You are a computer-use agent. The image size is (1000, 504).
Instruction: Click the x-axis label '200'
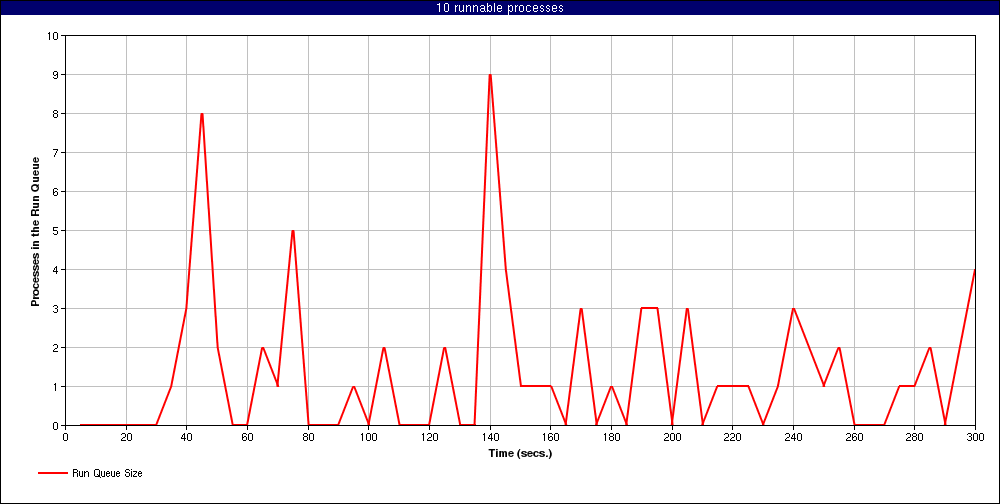click(x=672, y=436)
